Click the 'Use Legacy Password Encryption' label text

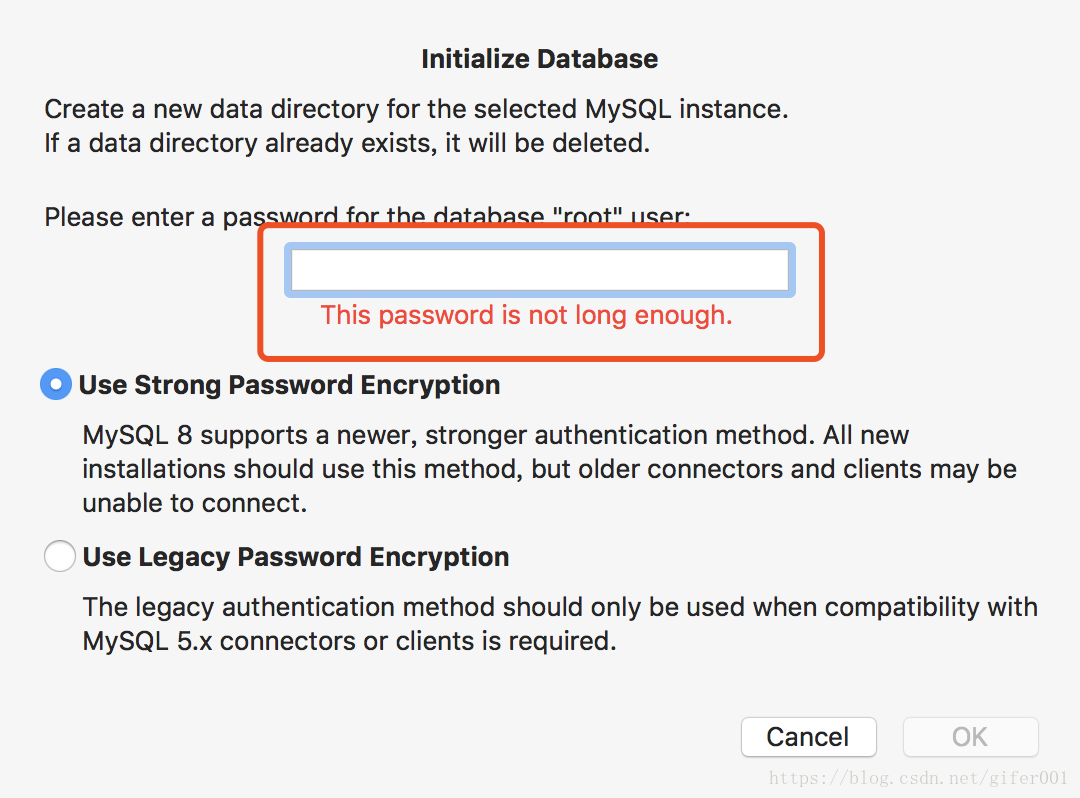pos(295,557)
